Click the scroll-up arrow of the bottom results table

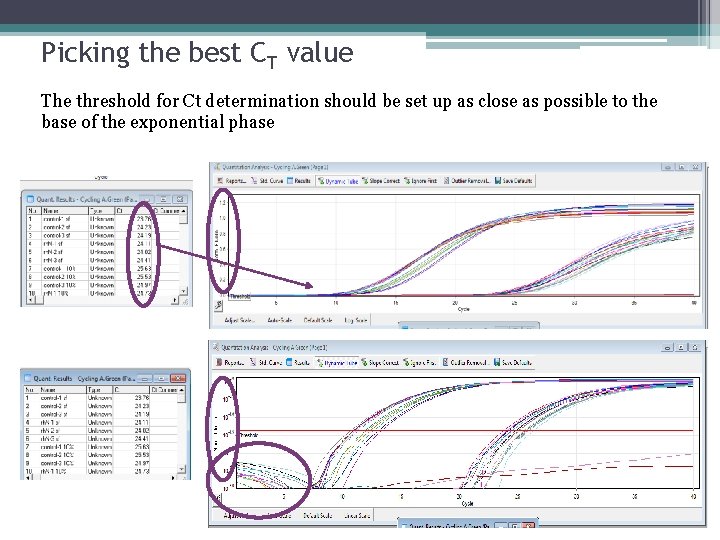pos(181,389)
